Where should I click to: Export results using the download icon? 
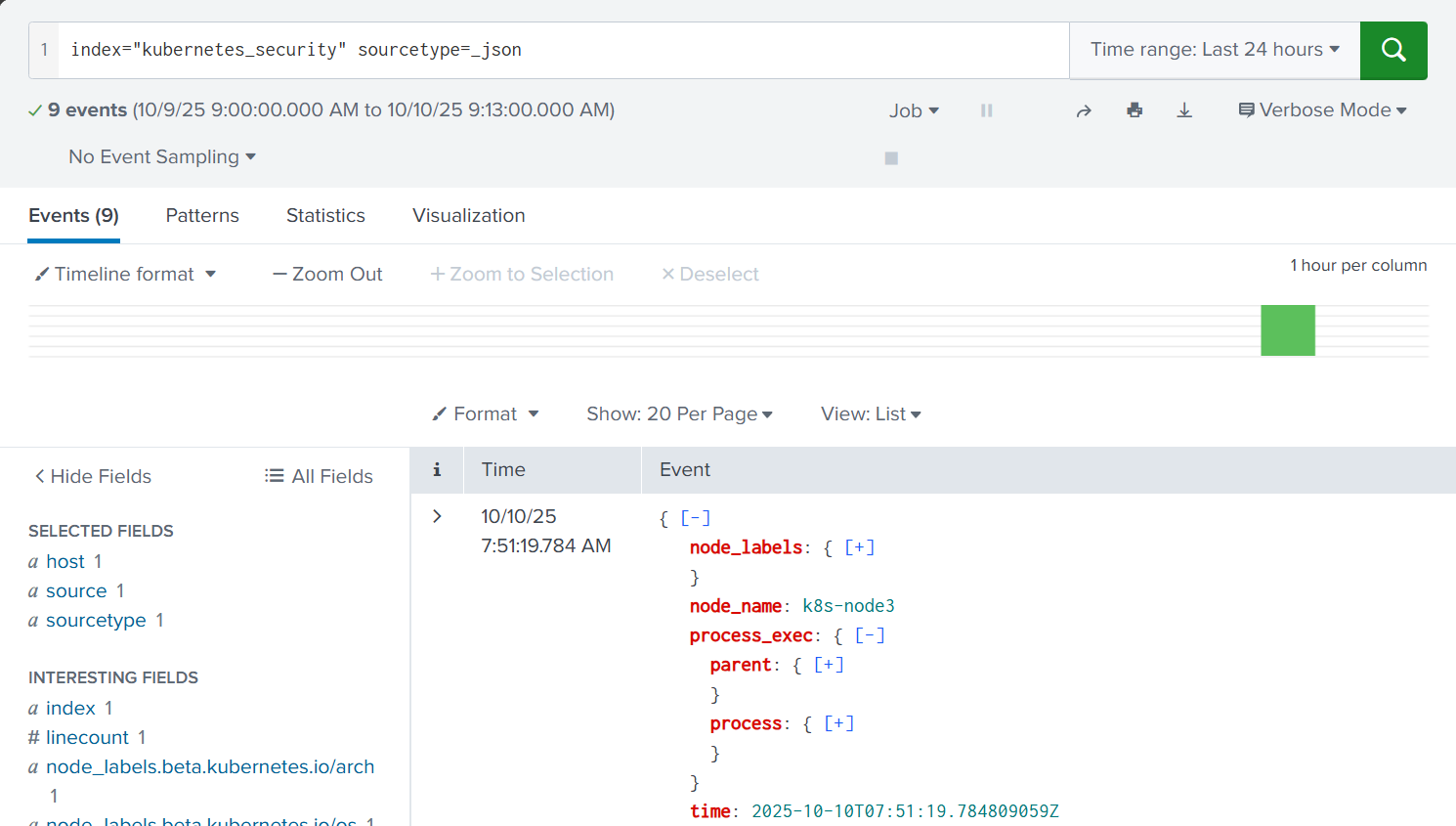(1184, 110)
